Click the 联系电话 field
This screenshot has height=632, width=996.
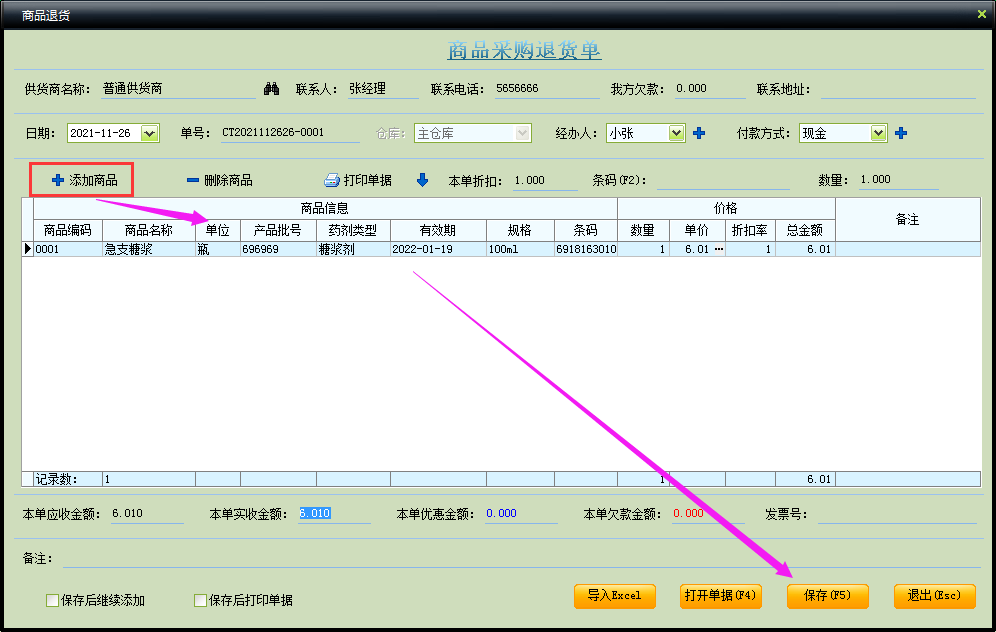pyautogui.click(x=547, y=89)
